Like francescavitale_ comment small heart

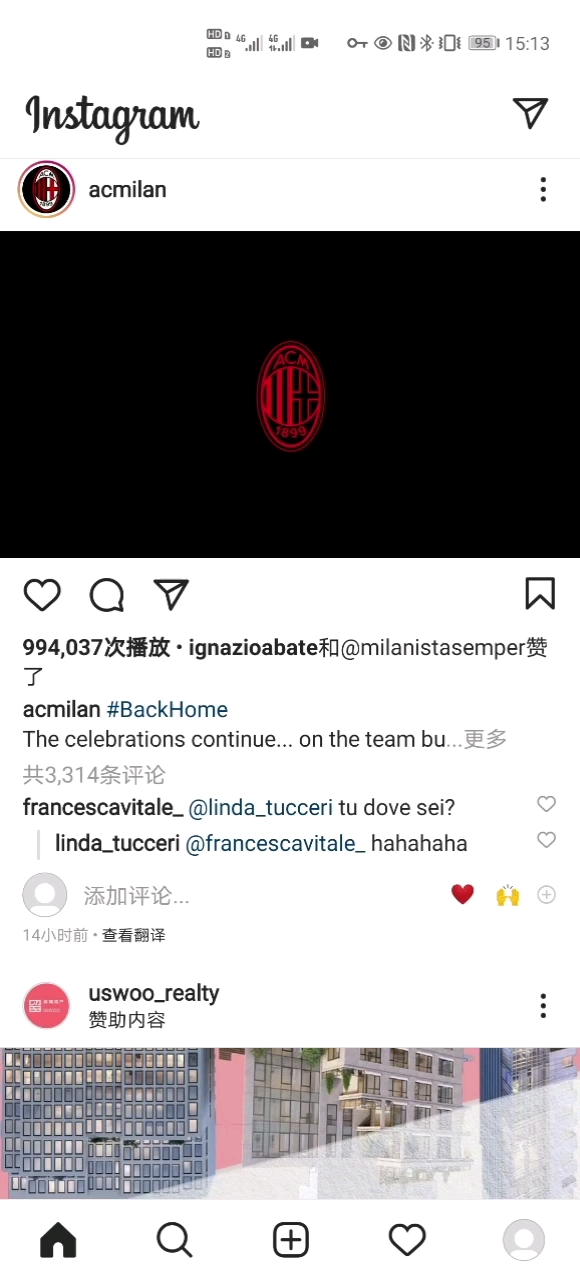tap(546, 804)
